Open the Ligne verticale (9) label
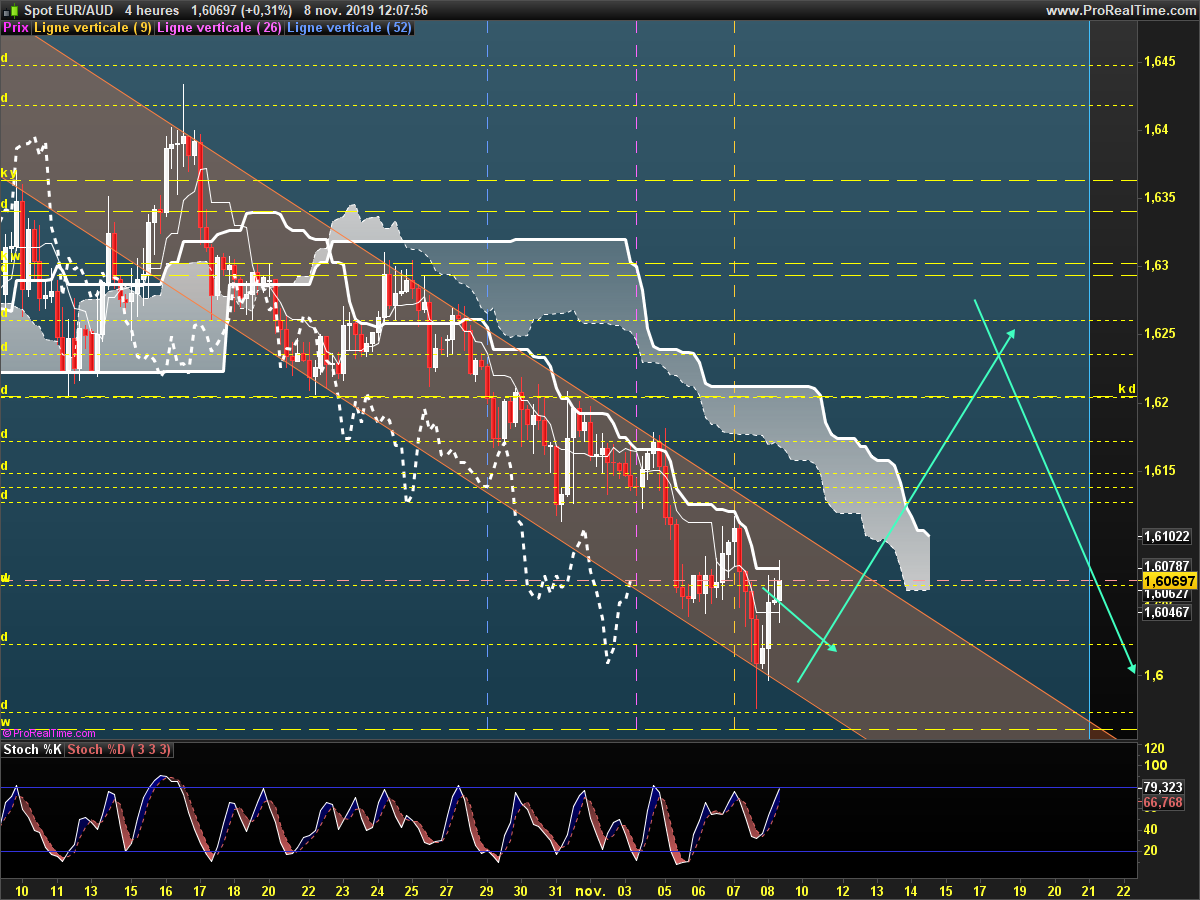The image size is (1200, 900). tap(93, 28)
